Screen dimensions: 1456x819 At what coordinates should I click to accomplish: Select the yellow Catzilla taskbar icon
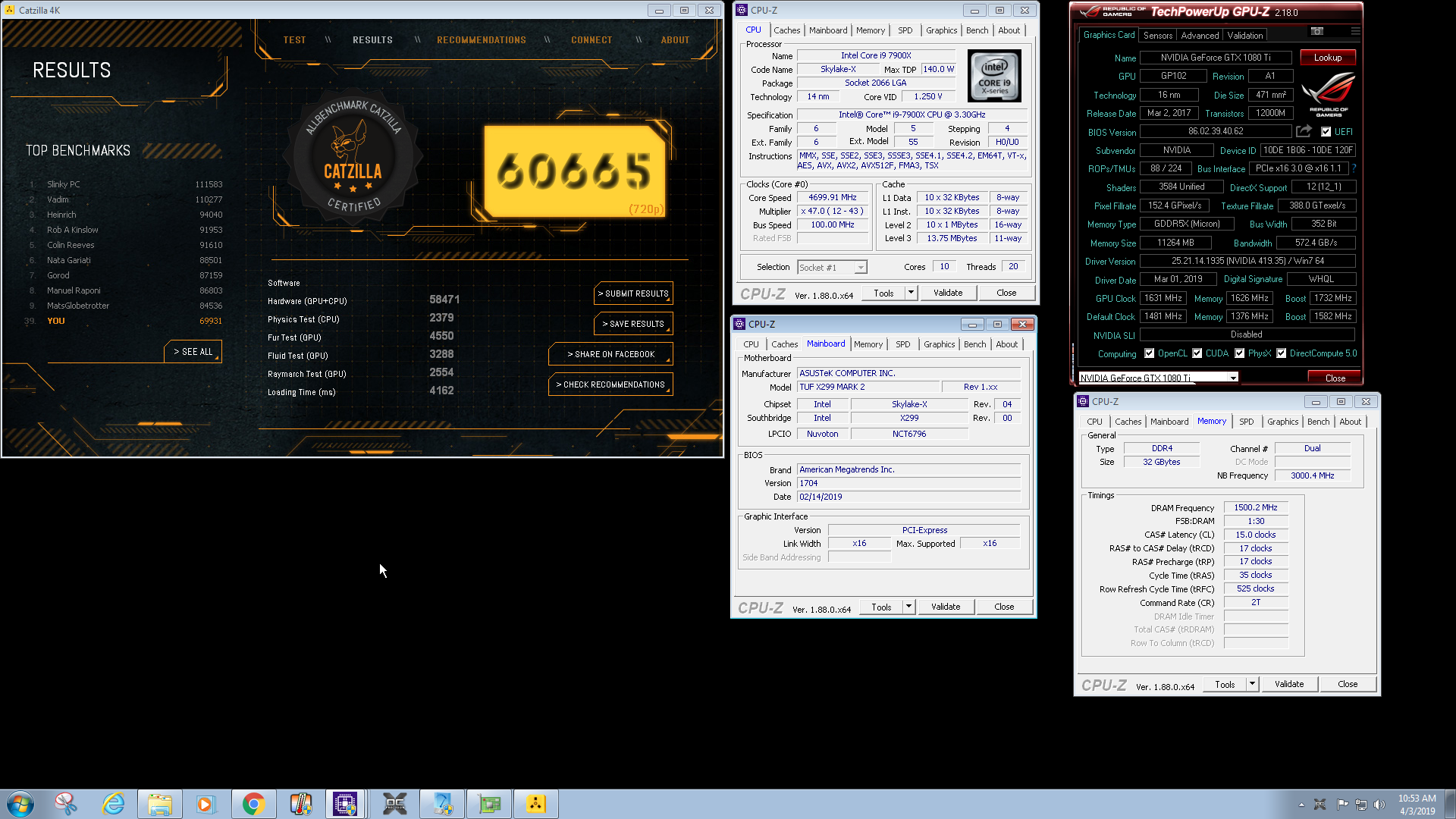[x=536, y=804]
